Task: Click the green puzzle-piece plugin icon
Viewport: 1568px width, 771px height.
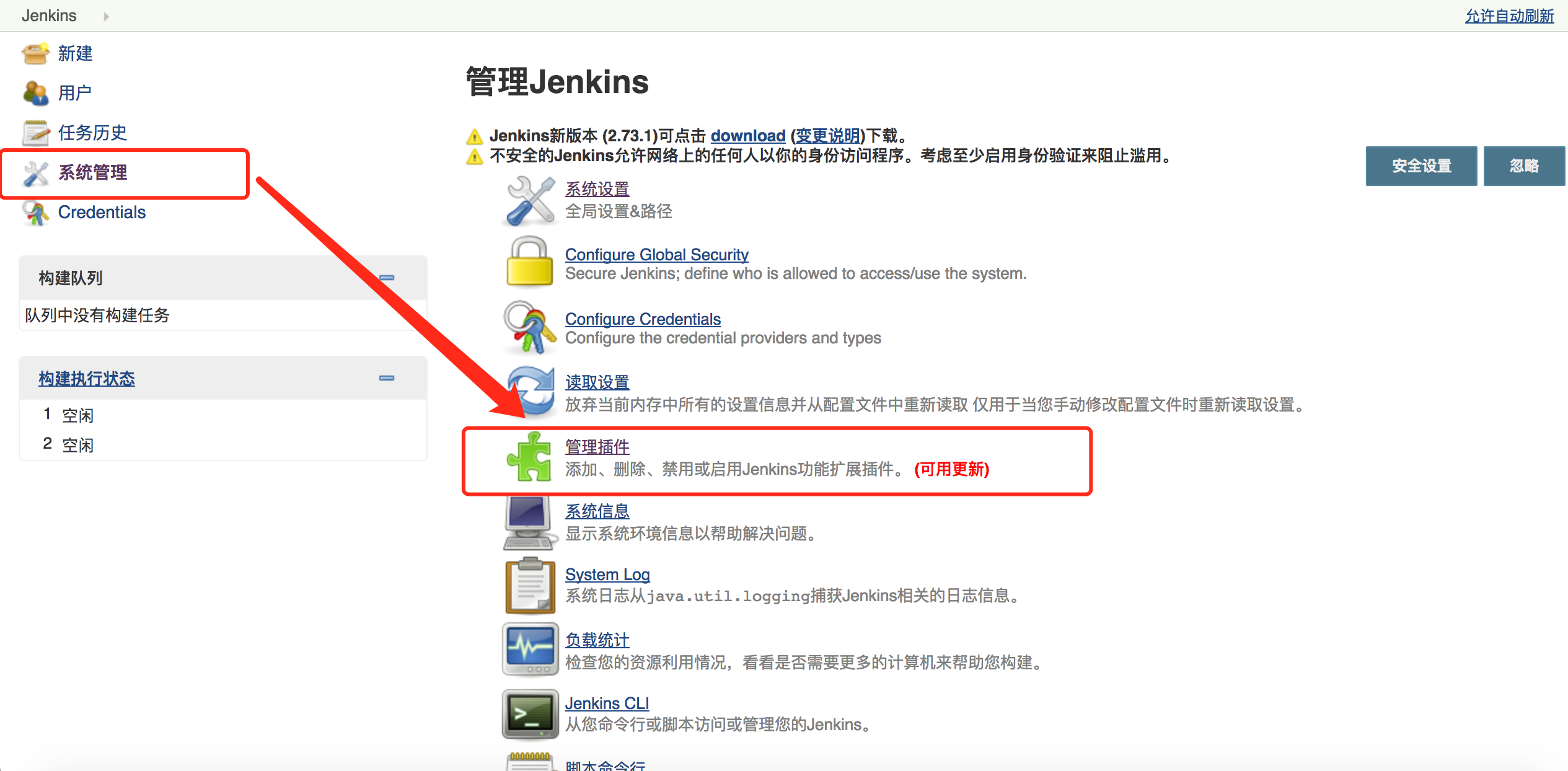Action: coord(530,457)
